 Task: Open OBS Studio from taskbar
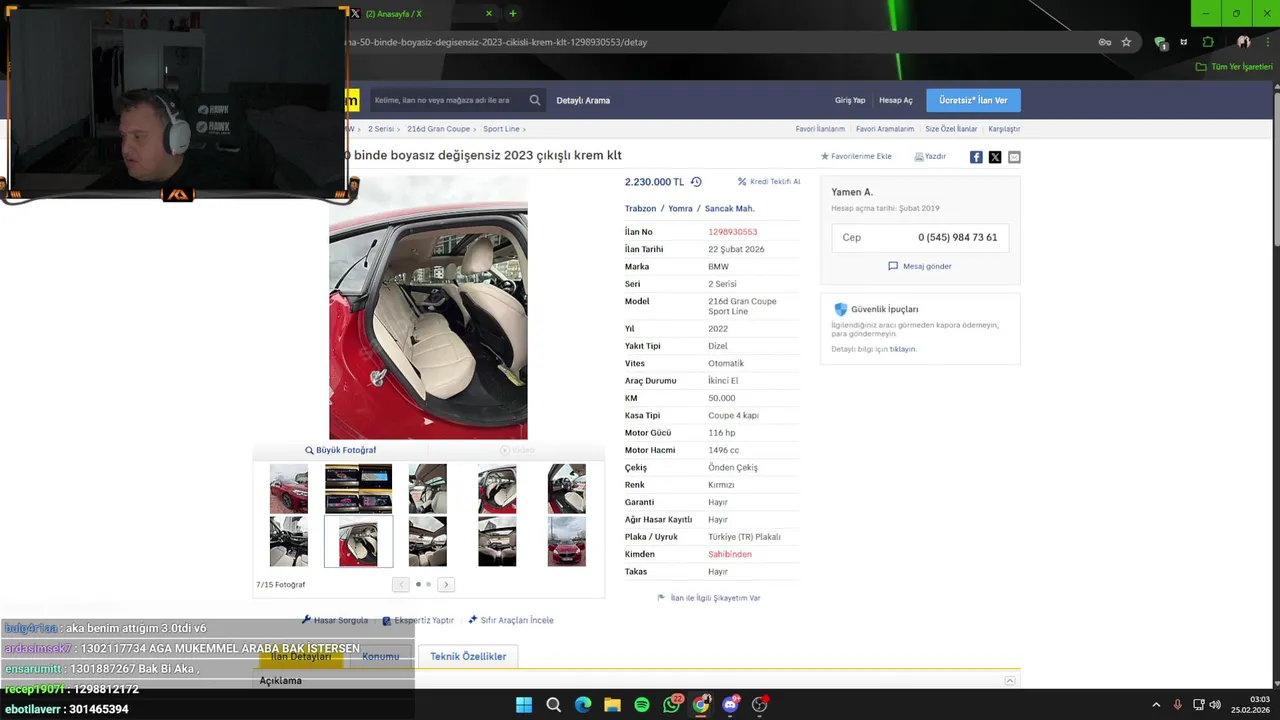tap(760, 705)
